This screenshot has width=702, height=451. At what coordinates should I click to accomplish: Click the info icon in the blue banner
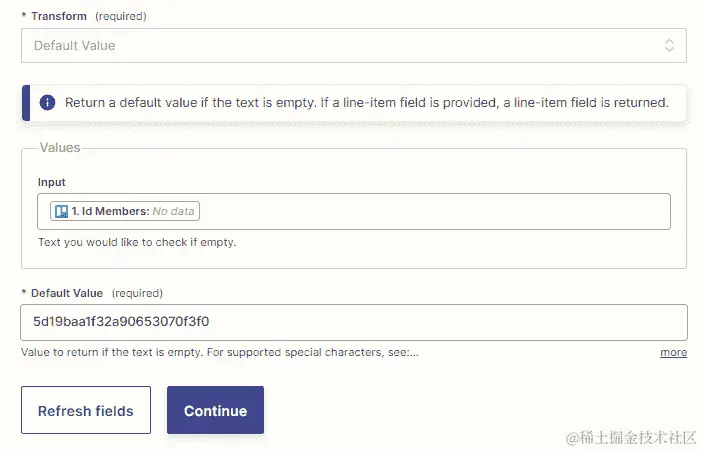[47, 103]
